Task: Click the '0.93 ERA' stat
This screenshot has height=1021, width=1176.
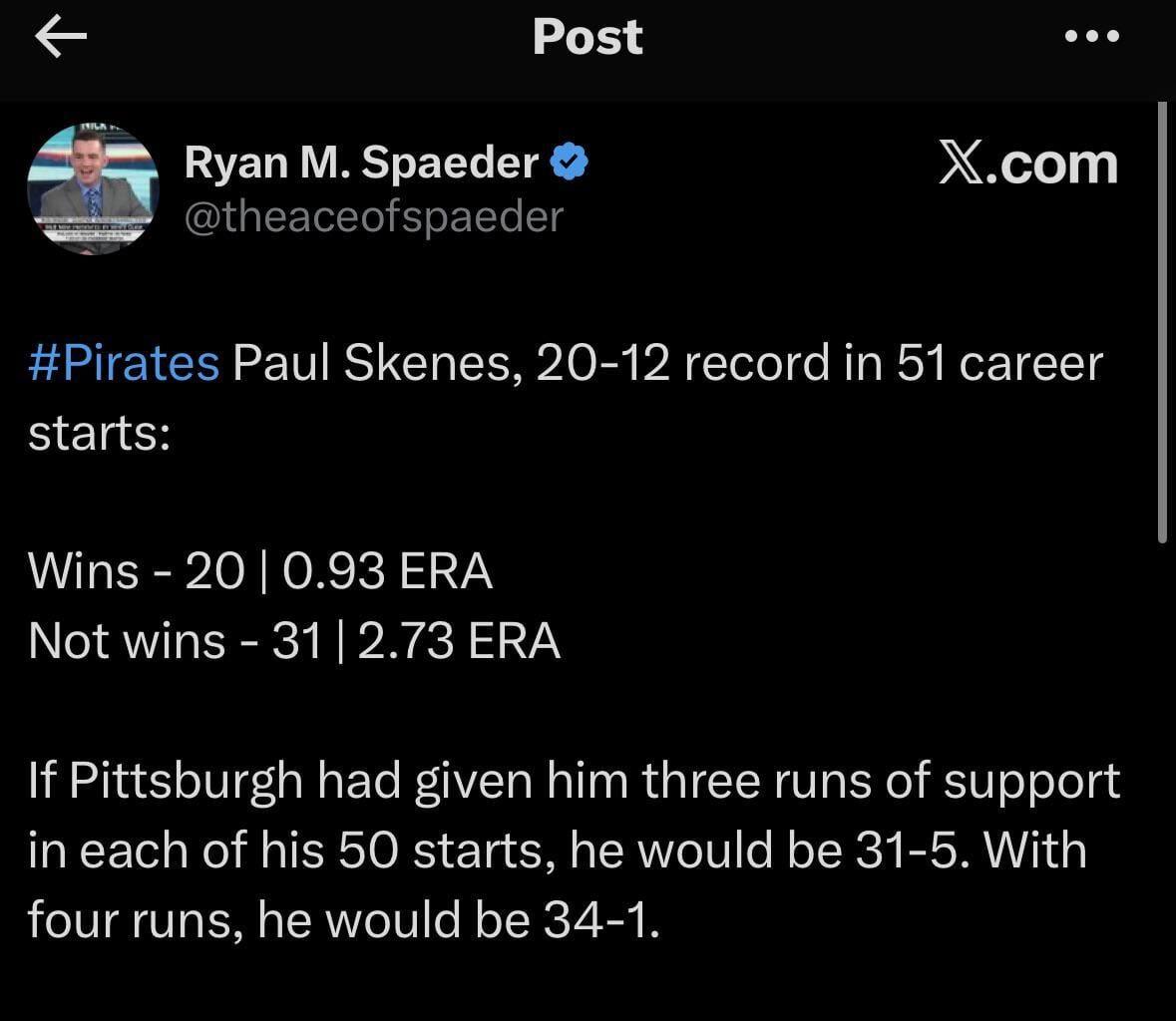Action: [388, 571]
